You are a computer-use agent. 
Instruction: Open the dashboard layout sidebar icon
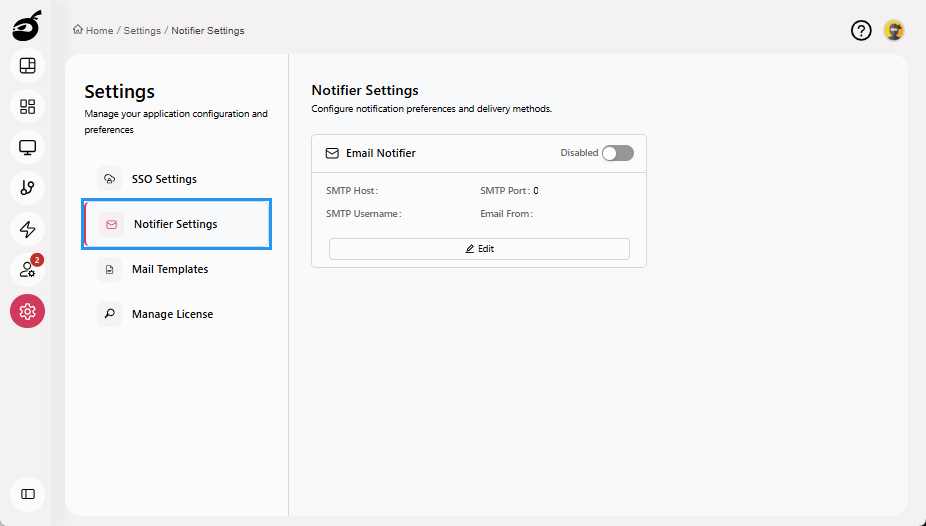pos(27,66)
